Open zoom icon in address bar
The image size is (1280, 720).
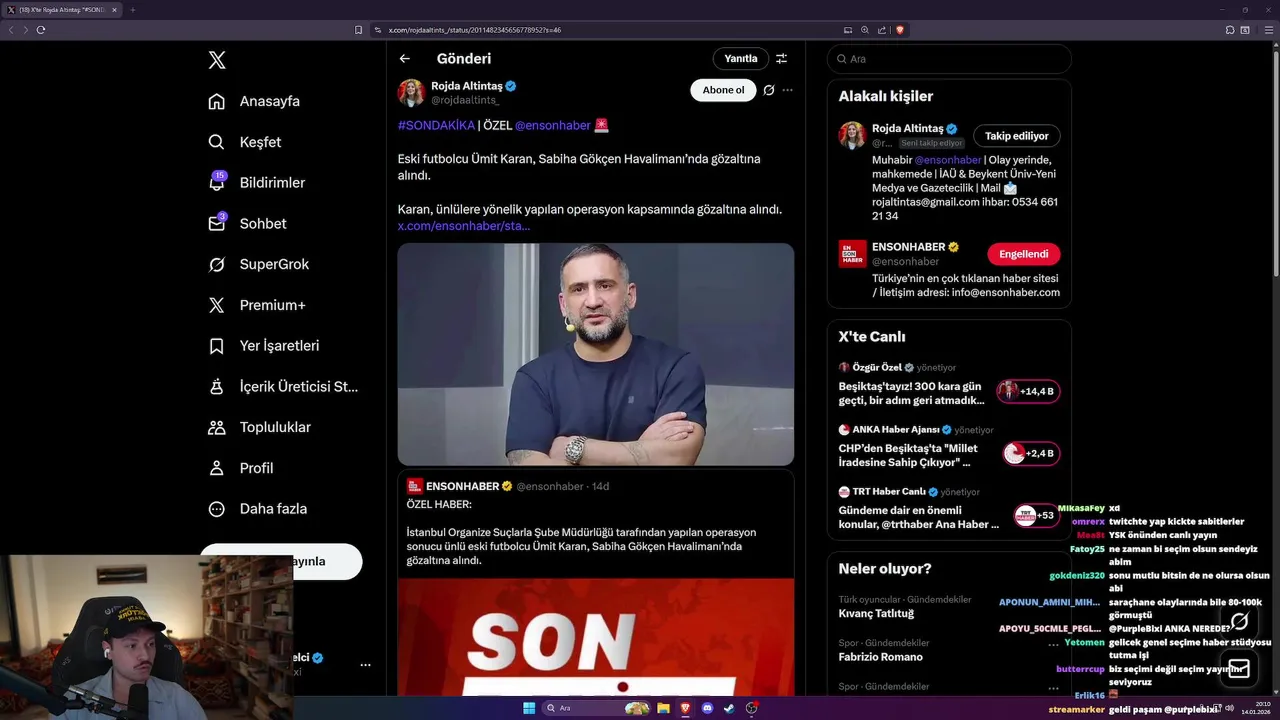[865, 30]
